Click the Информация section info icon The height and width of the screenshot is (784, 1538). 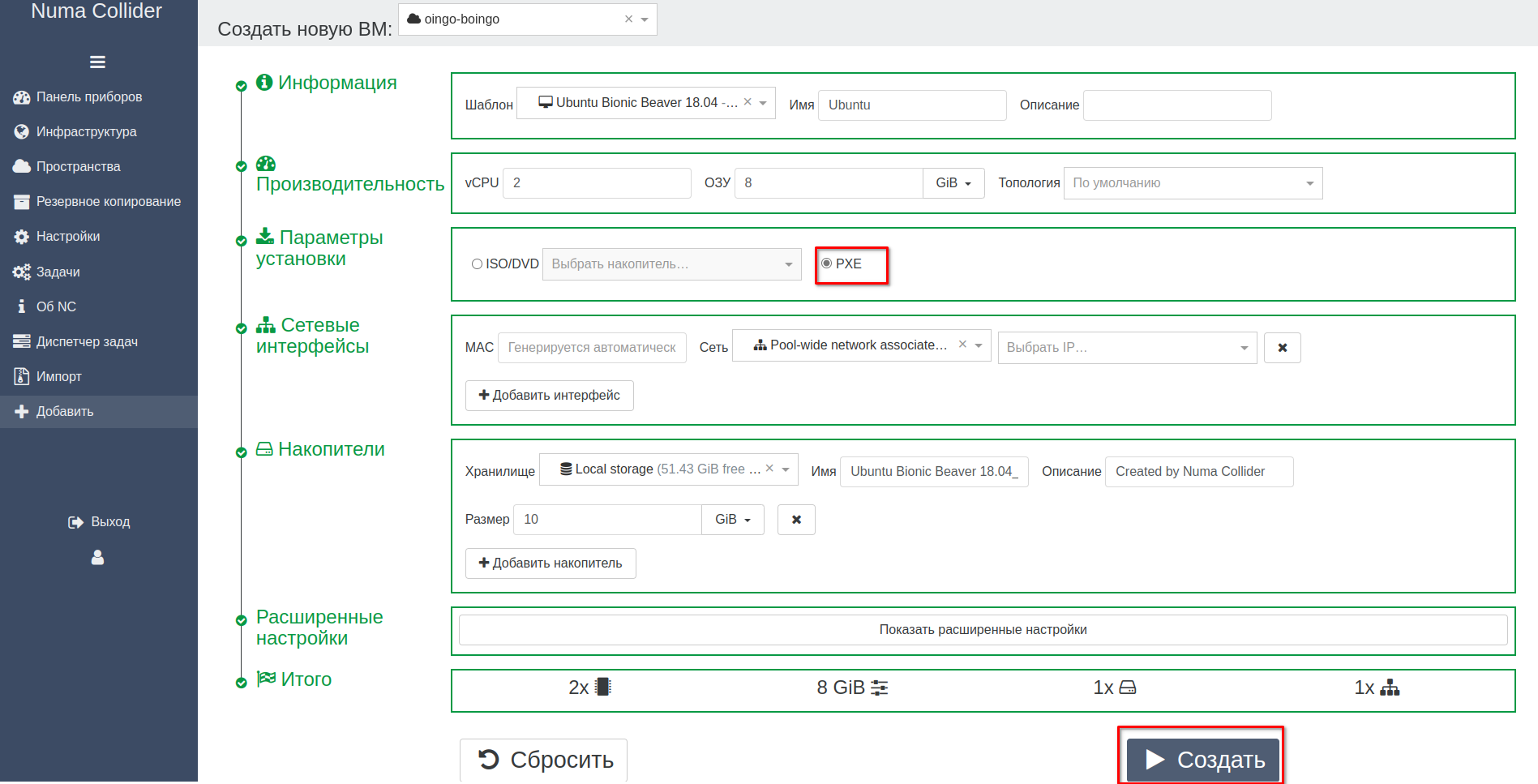point(264,83)
